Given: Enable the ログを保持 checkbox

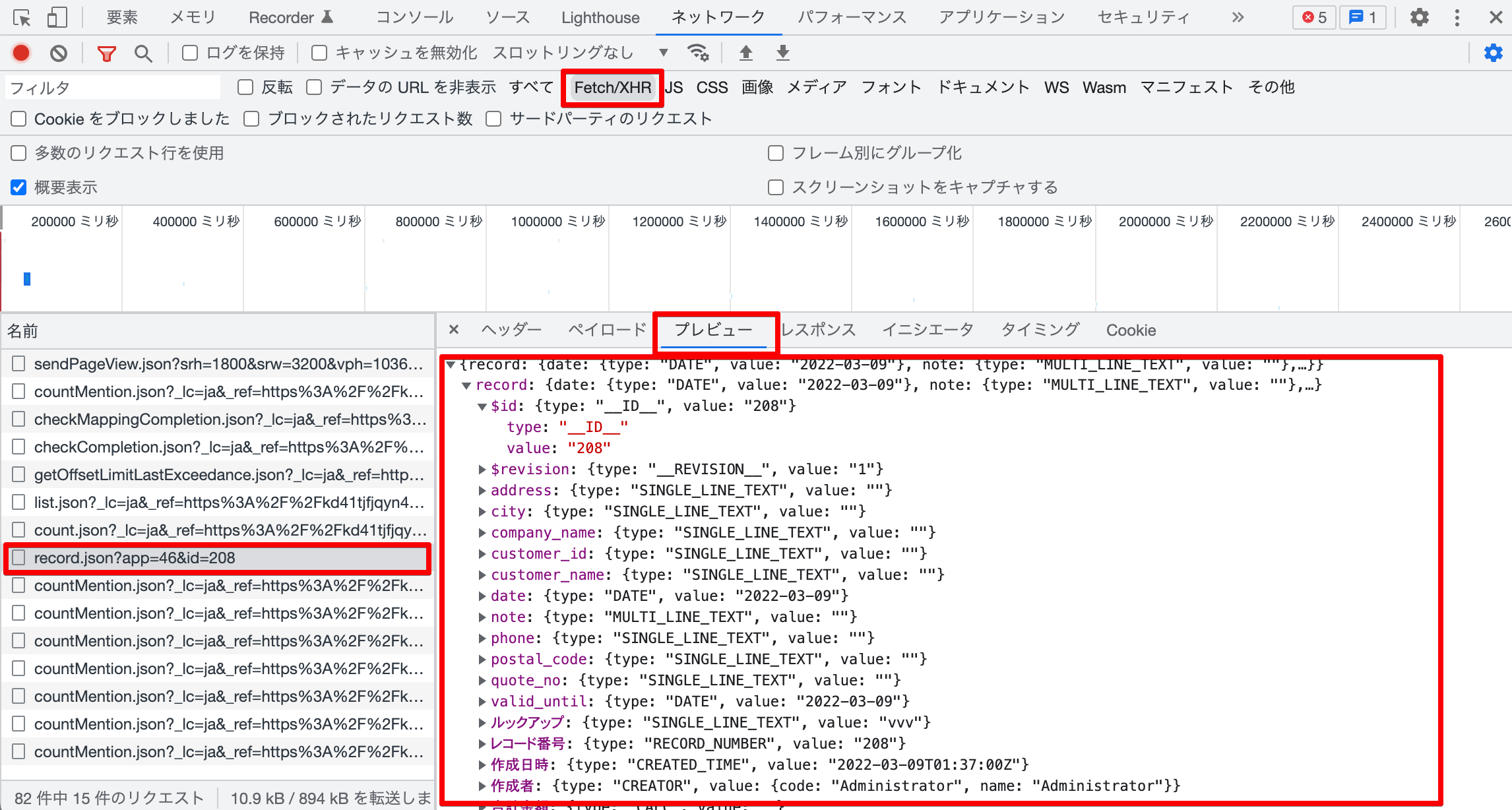Looking at the screenshot, I should click(190, 53).
